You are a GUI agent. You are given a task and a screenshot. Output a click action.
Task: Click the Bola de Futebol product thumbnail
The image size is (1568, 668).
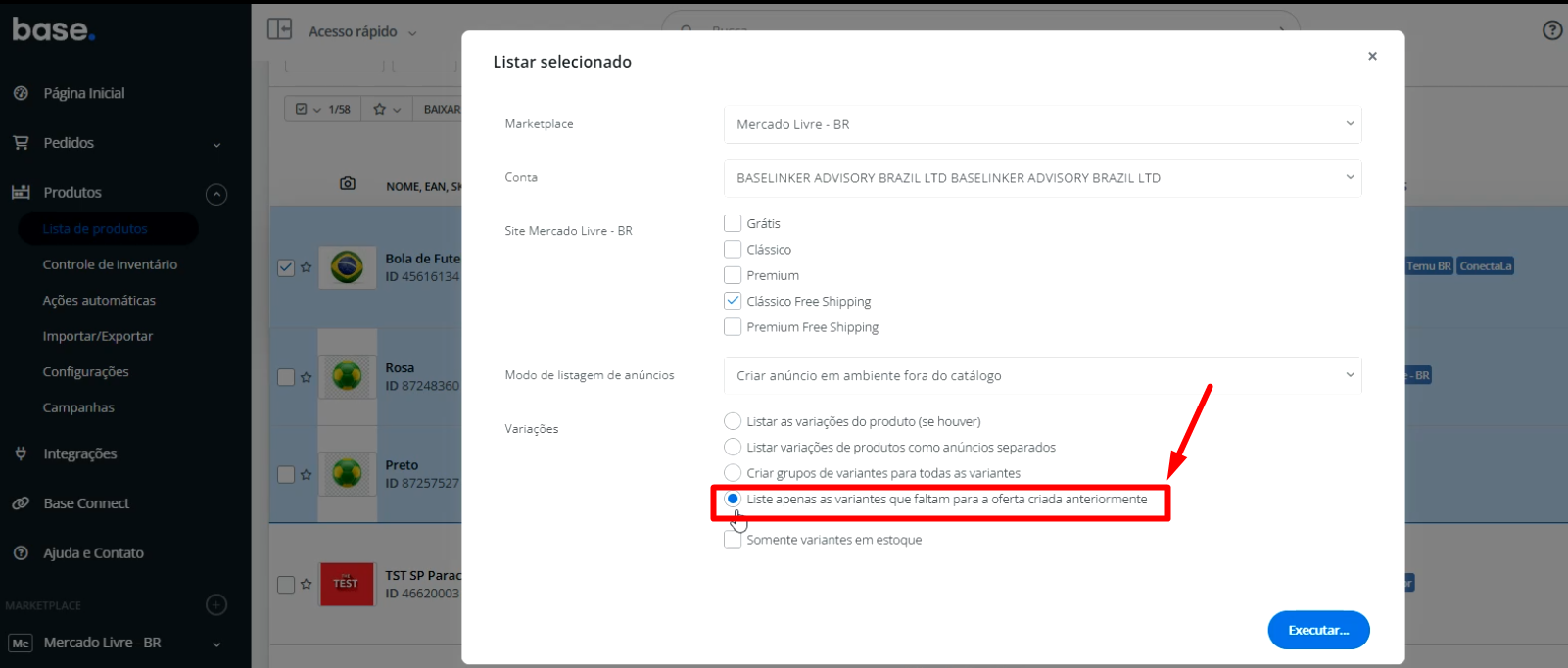click(347, 267)
